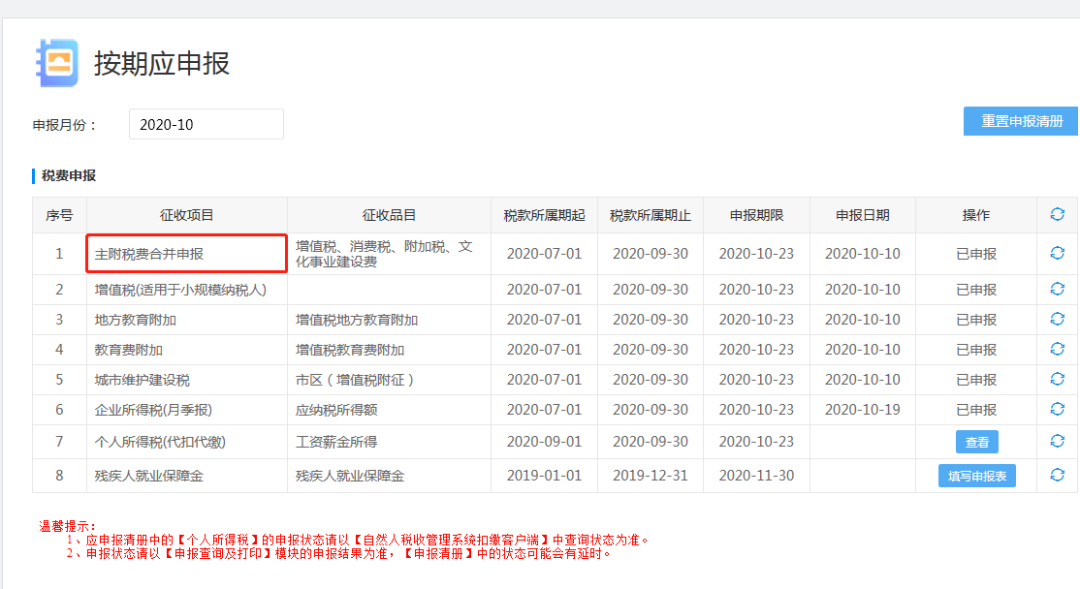Viewport: 1080px width, 589px height.
Task: Select 残疾人就业保障金 in 征收项目 column
Action: click(x=187, y=476)
